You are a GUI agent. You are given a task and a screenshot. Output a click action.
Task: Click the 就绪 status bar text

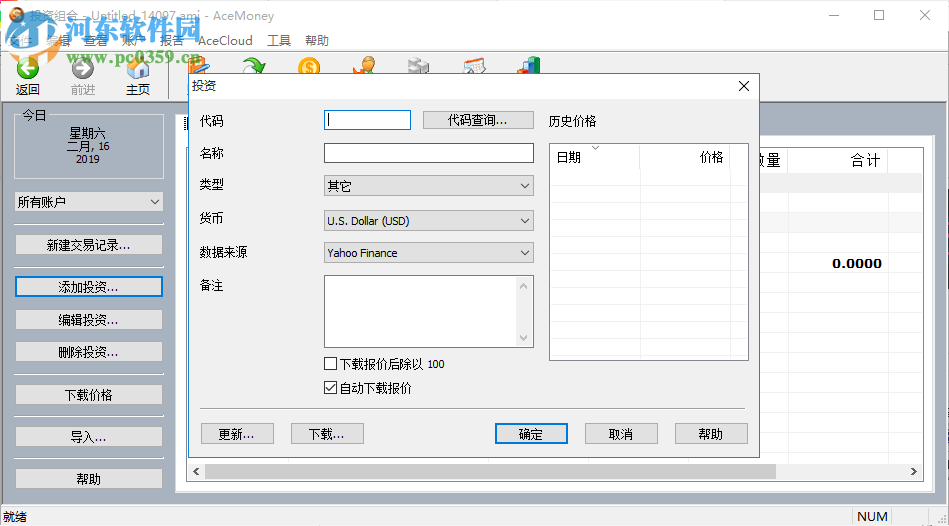point(15,517)
